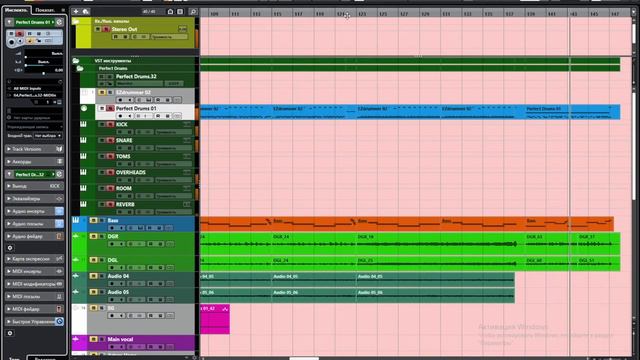Solo the EZdrummer 02 track
Screen dimensions: 640x360
click(110, 92)
